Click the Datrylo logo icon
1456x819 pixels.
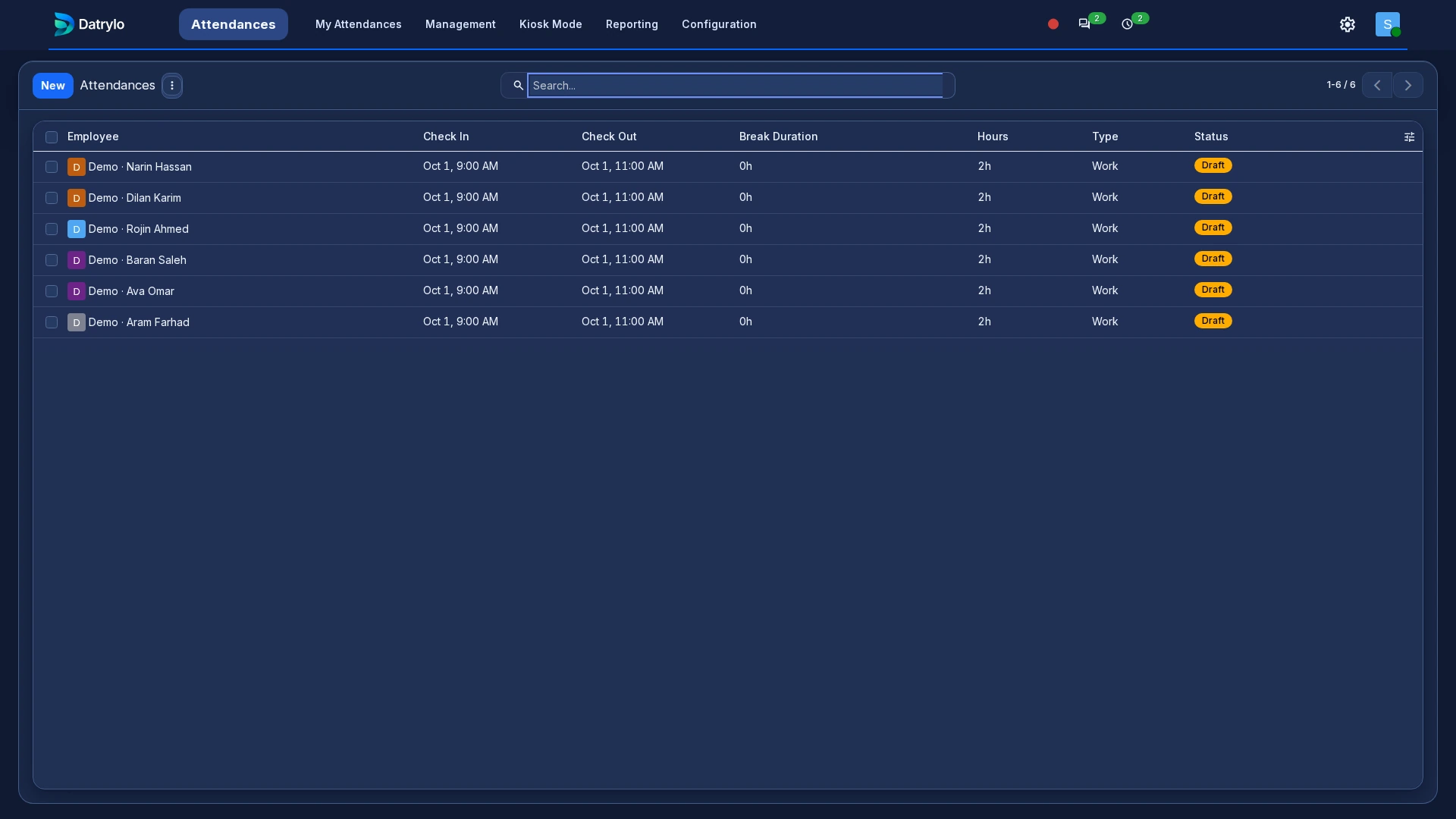click(64, 24)
